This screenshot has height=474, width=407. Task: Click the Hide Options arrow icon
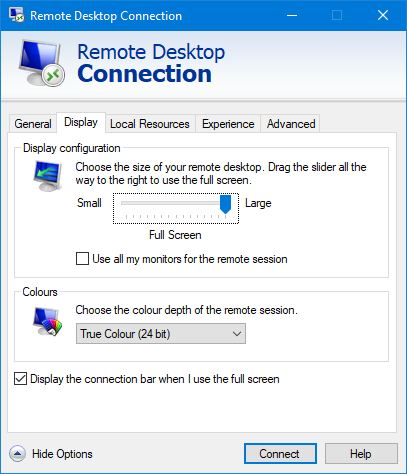point(17,454)
